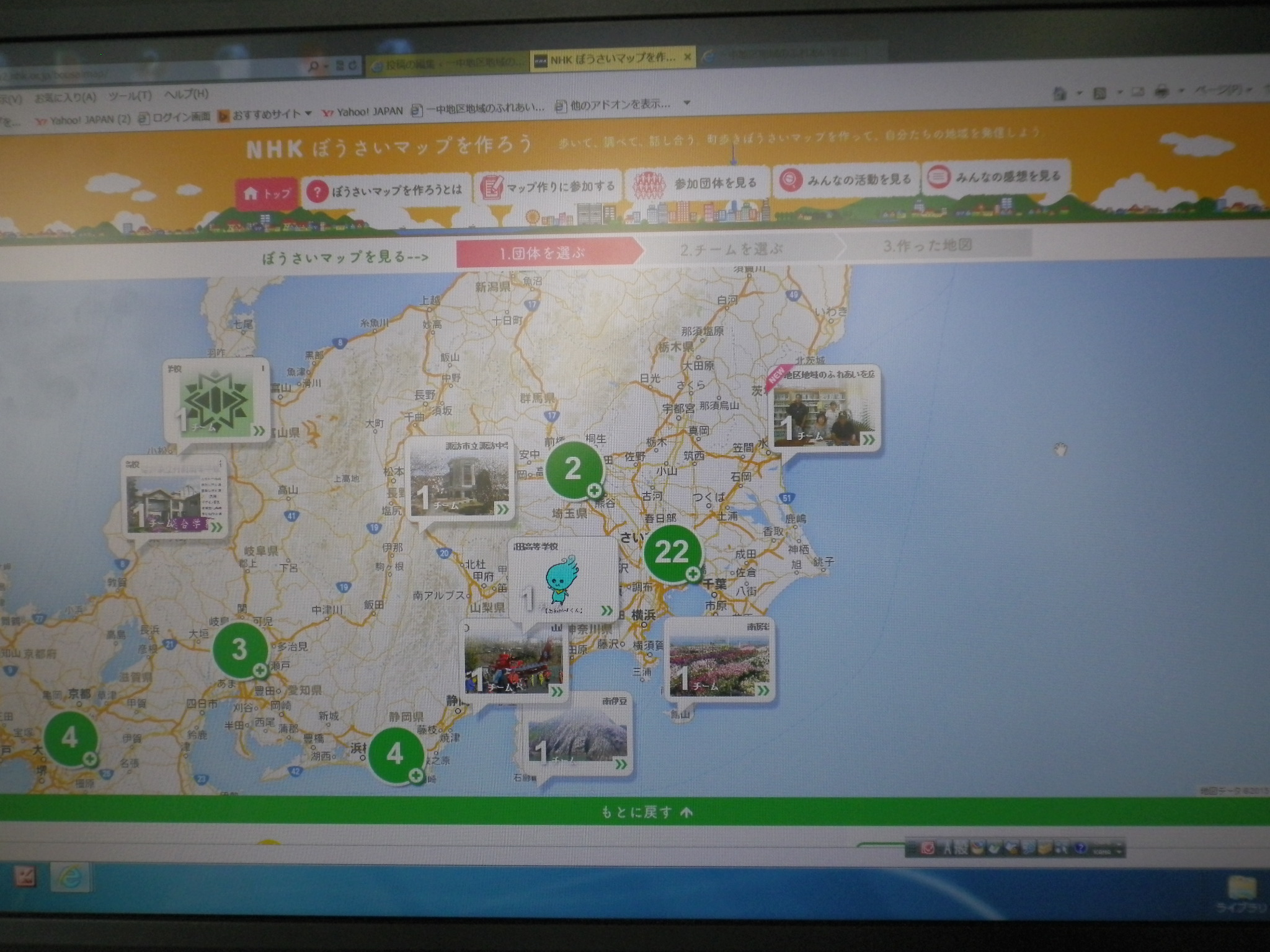Click green arrows on 南伊豆 card

(621, 765)
